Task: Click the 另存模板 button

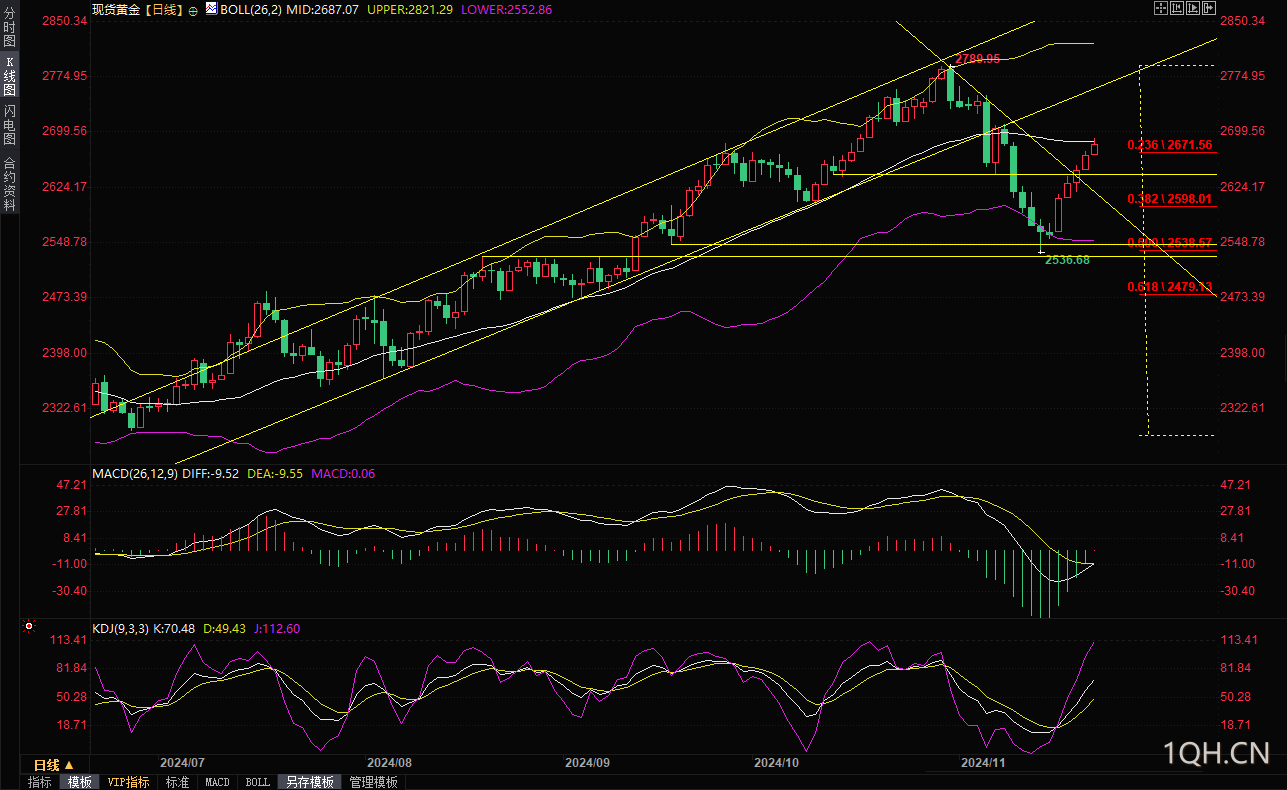Action: (309, 782)
